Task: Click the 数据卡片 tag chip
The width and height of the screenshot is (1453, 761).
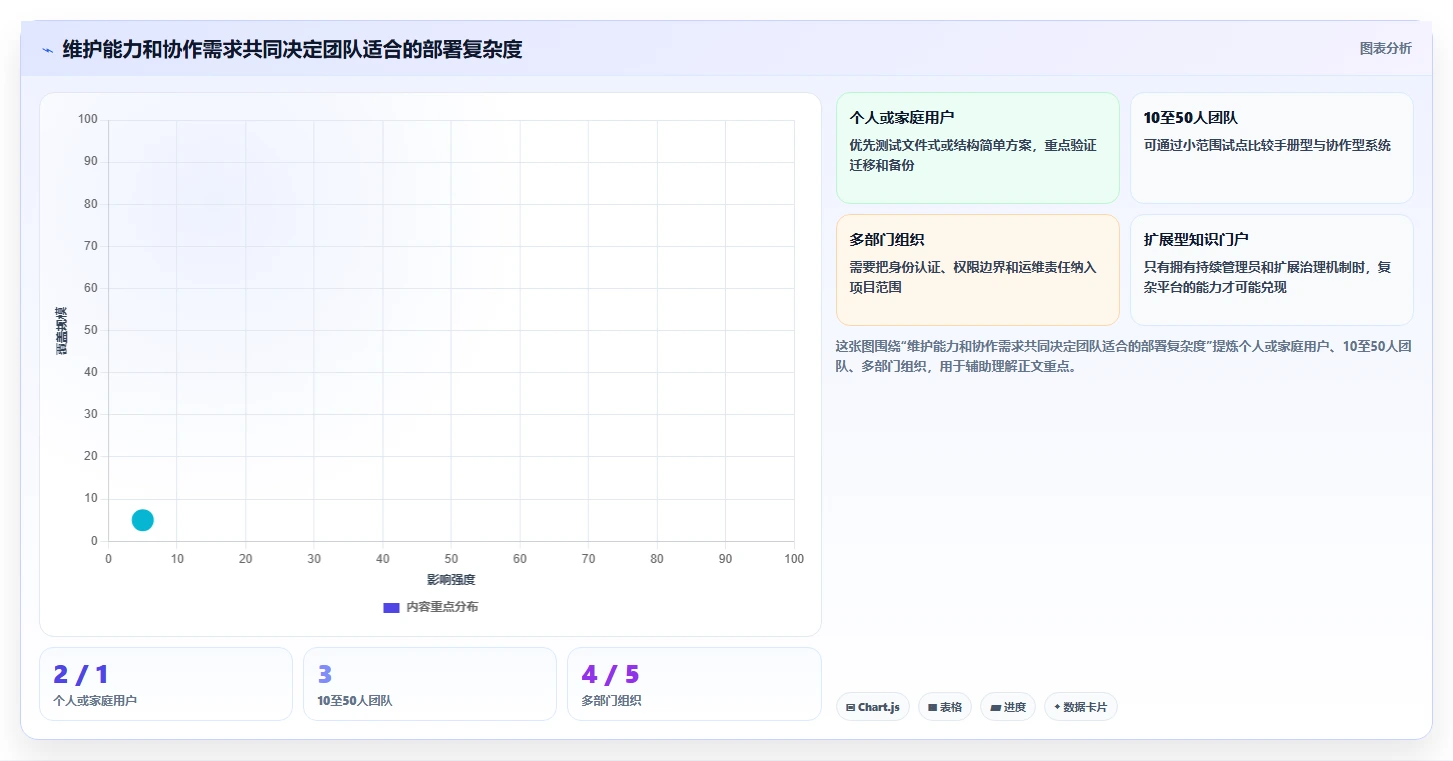Action: point(1080,707)
